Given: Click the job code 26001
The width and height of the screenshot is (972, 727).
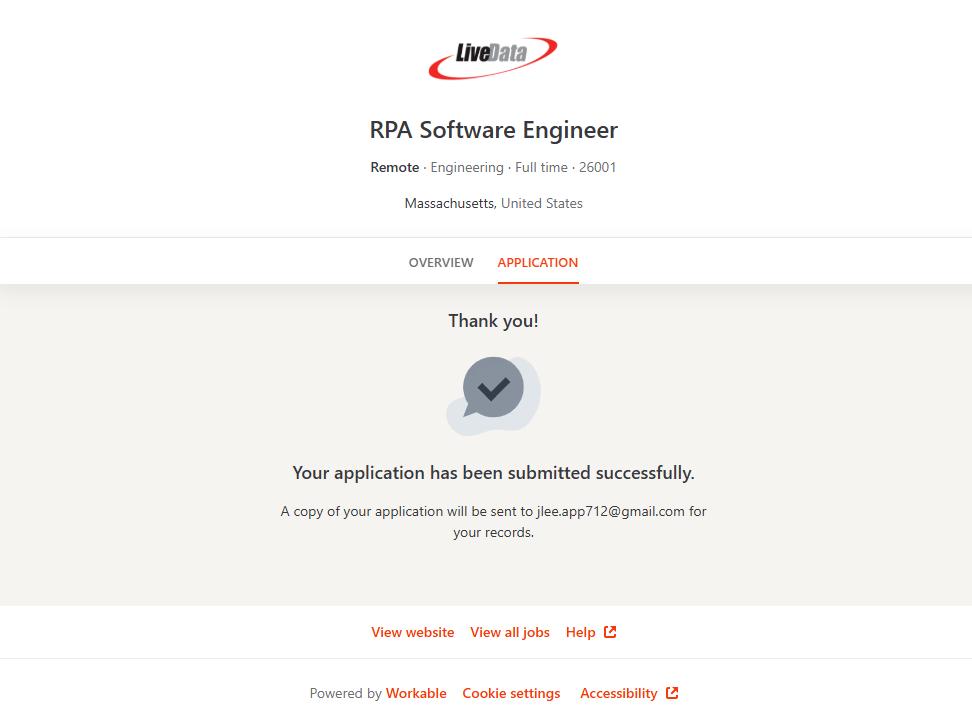Looking at the screenshot, I should tap(597, 167).
